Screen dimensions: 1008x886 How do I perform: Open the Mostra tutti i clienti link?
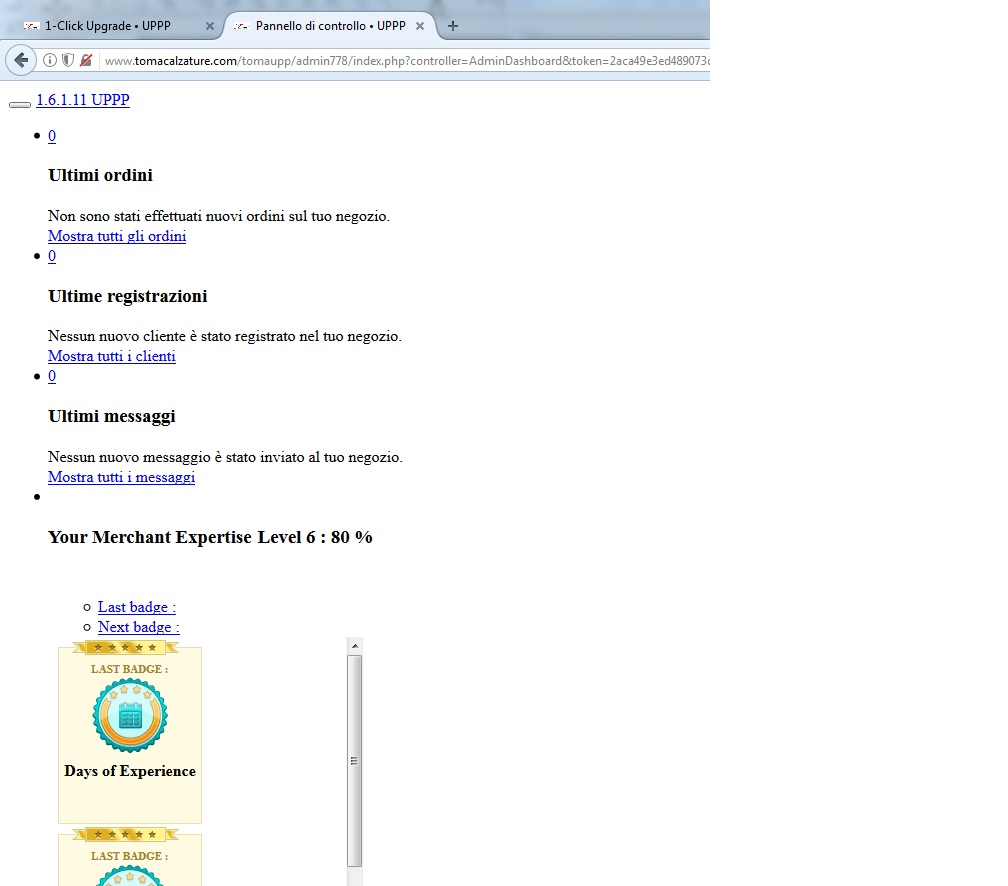[112, 356]
